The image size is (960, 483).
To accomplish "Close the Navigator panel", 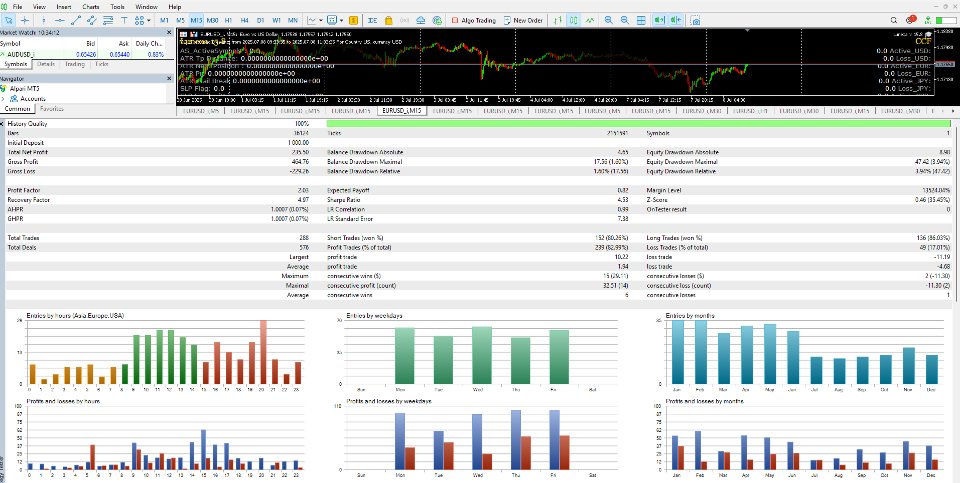I will 170,78.
